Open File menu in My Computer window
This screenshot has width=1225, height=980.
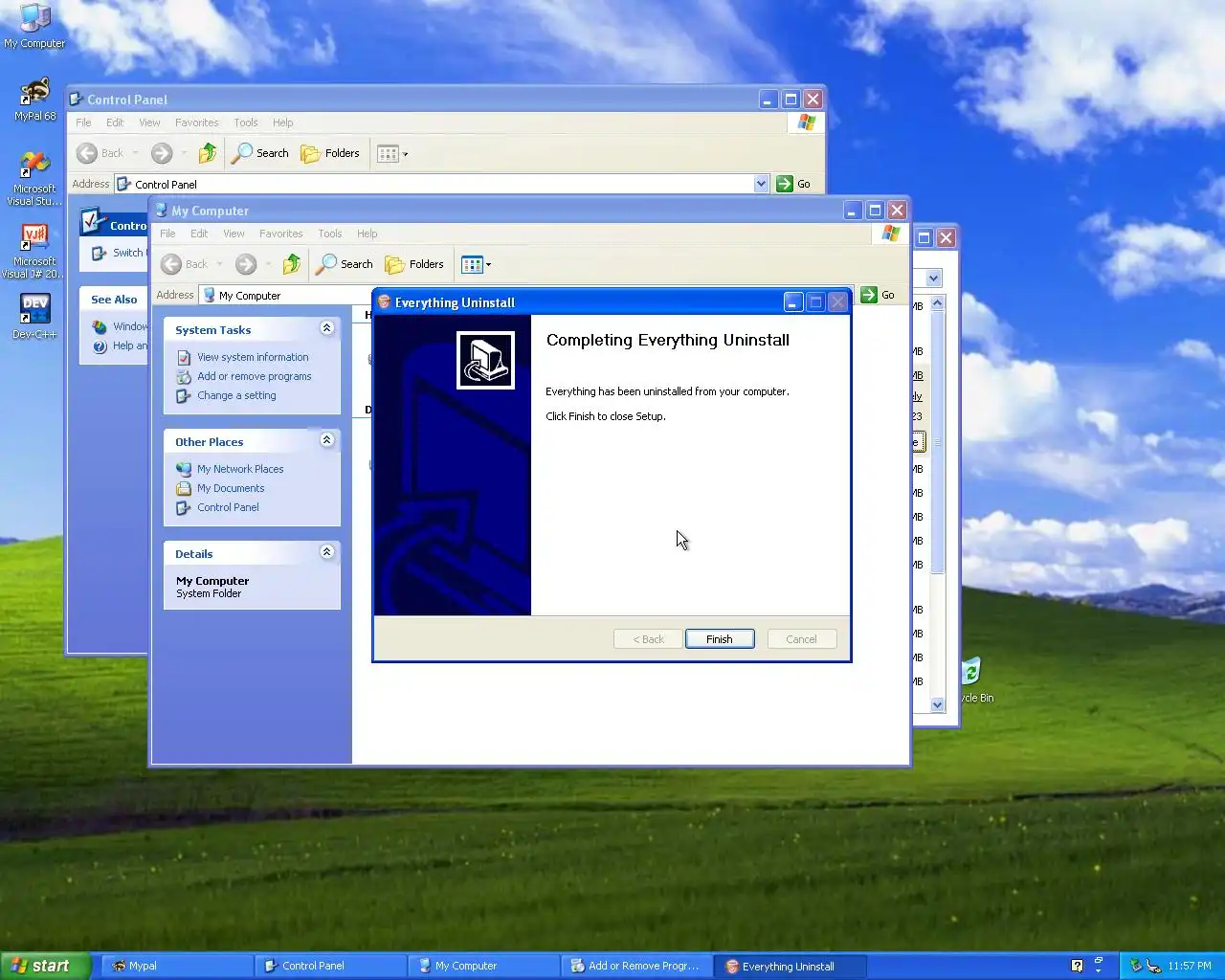[167, 234]
